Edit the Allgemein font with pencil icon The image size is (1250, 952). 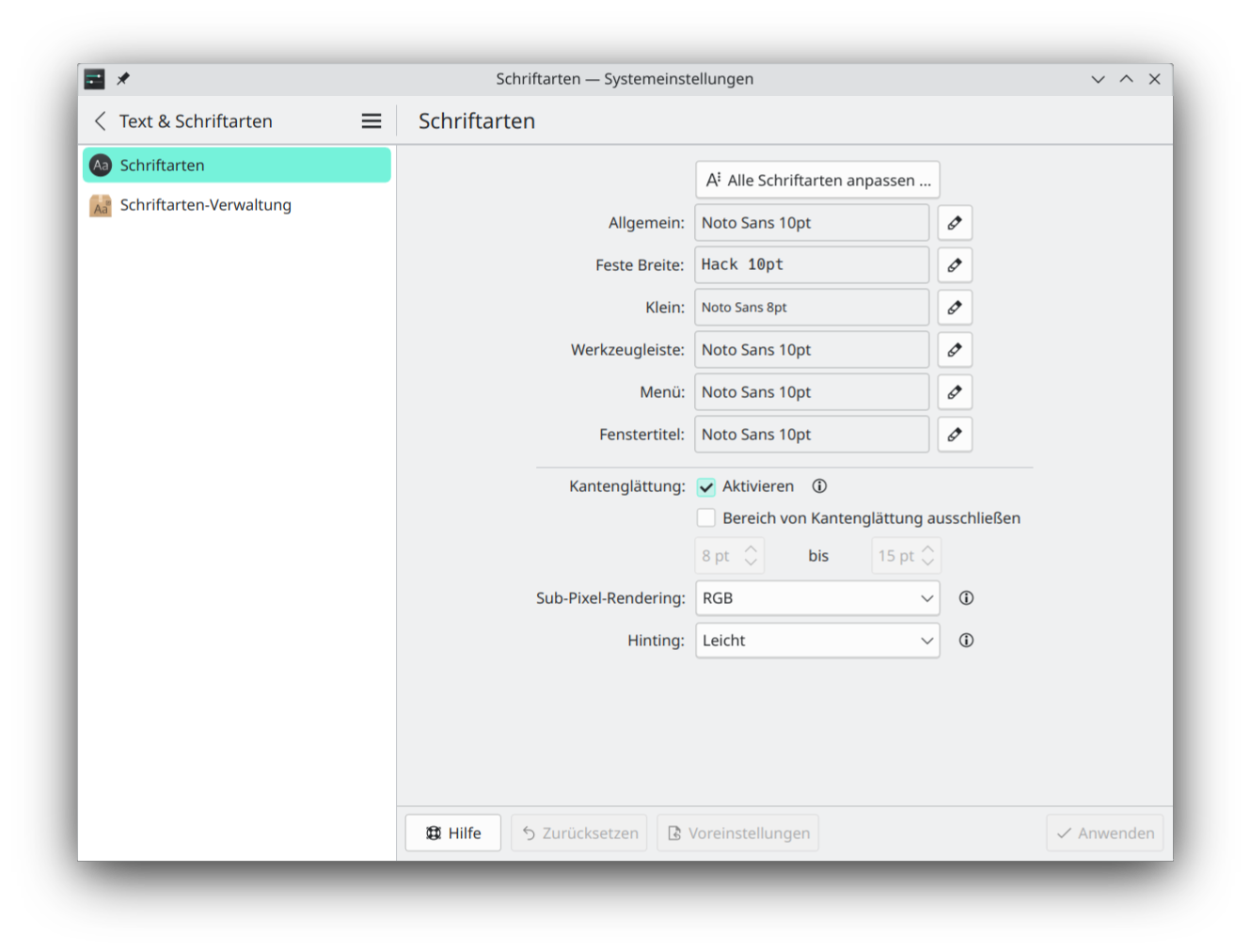[955, 223]
